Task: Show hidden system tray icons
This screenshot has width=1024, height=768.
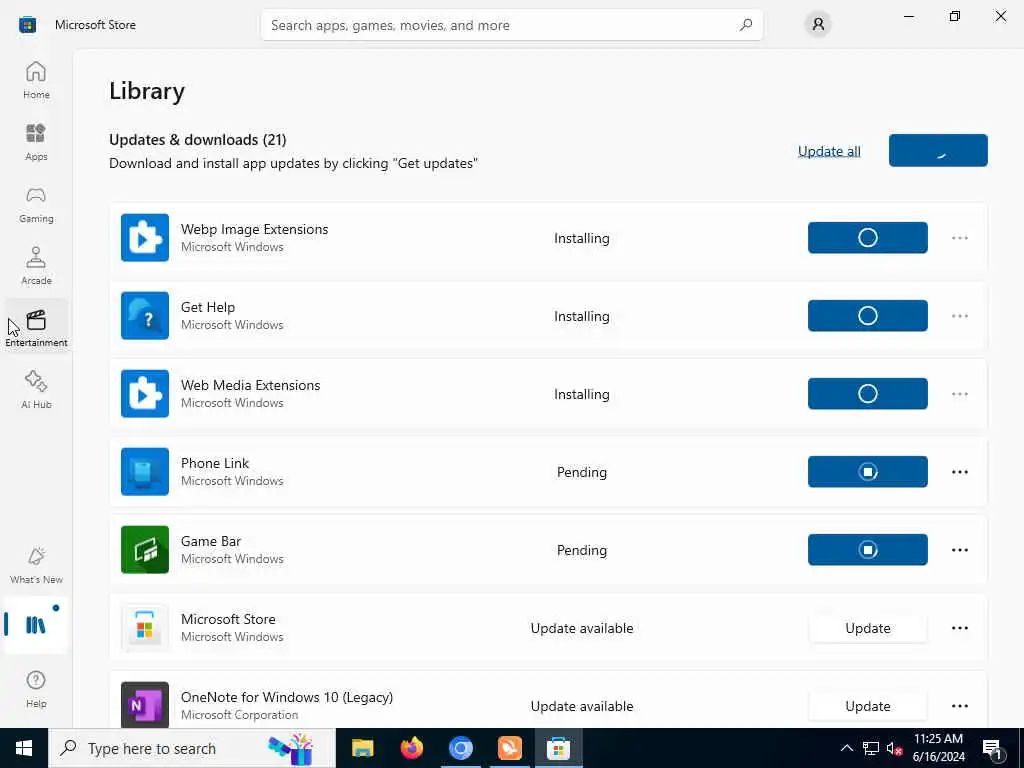Action: coord(846,748)
